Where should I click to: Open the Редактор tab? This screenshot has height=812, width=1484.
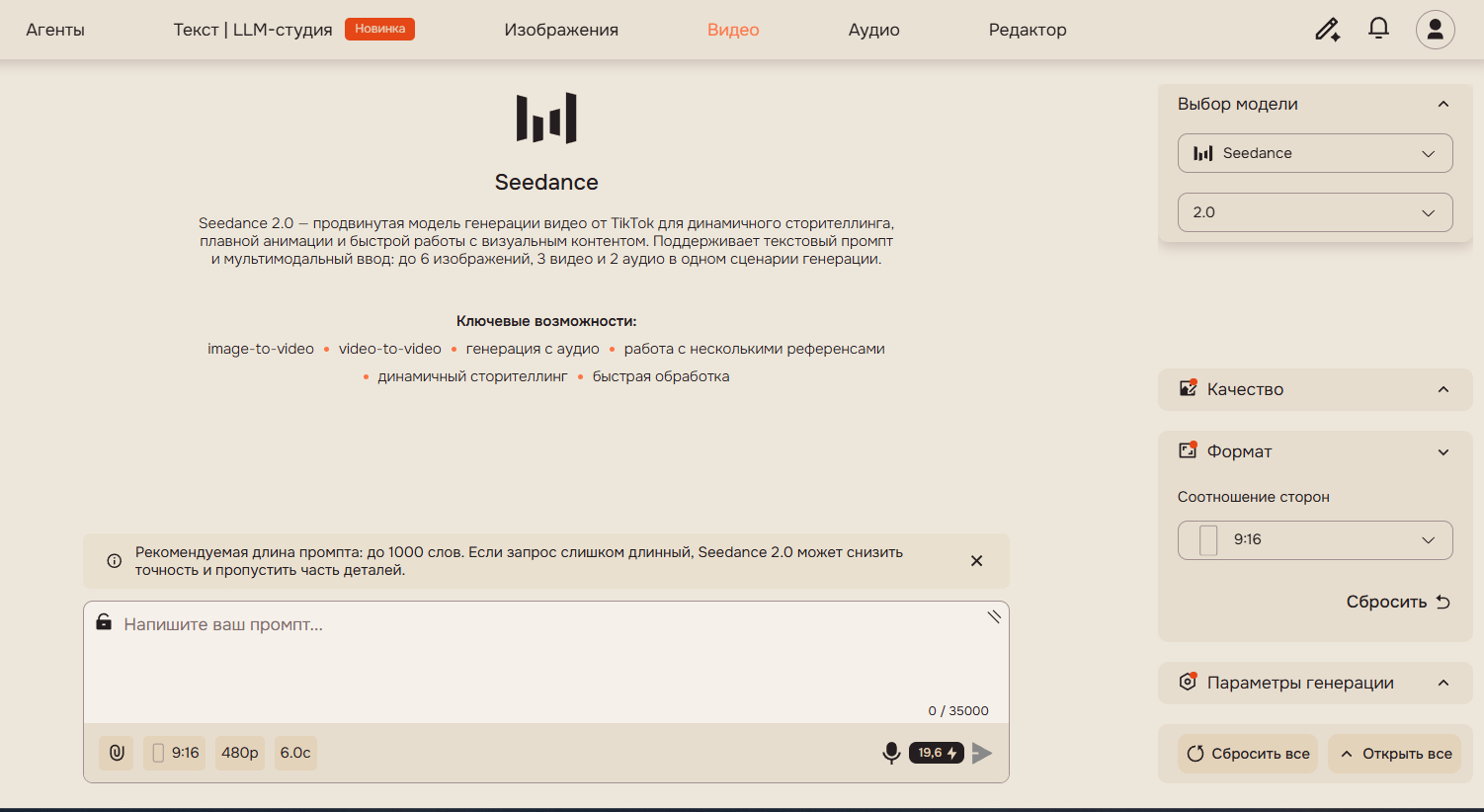click(x=1028, y=30)
